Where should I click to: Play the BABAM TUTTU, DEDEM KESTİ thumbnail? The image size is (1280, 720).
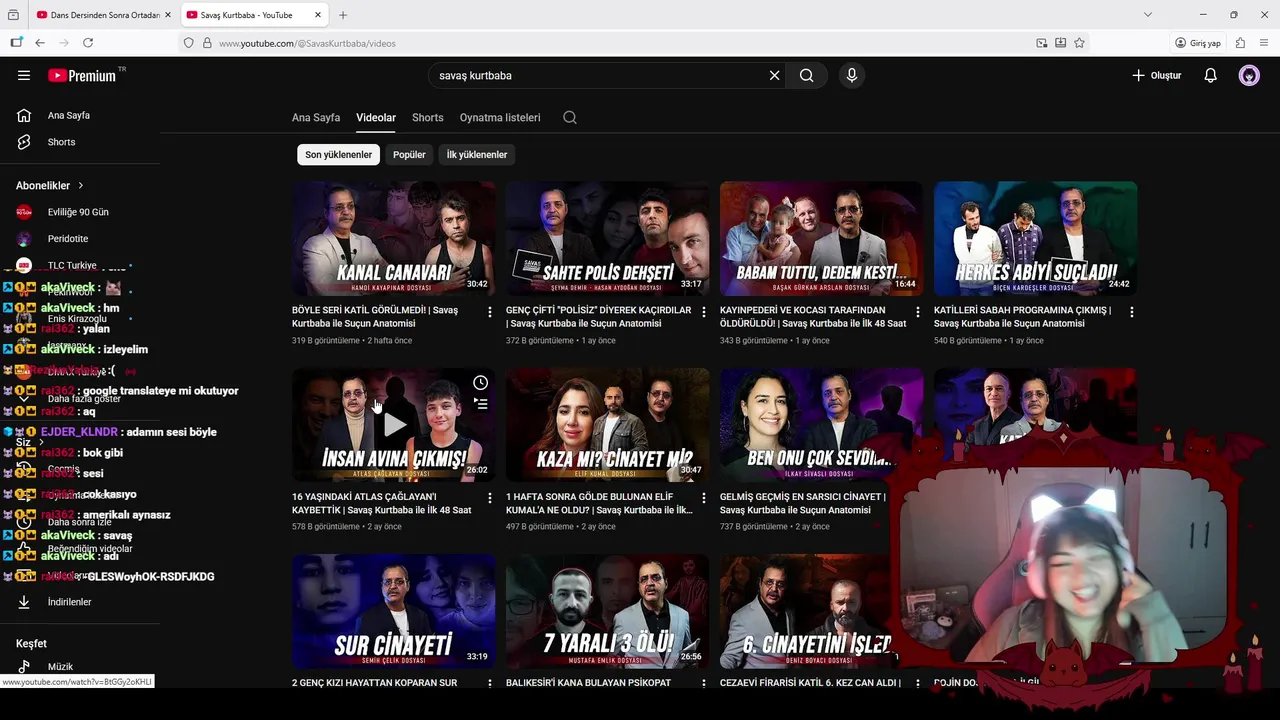[821, 238]
